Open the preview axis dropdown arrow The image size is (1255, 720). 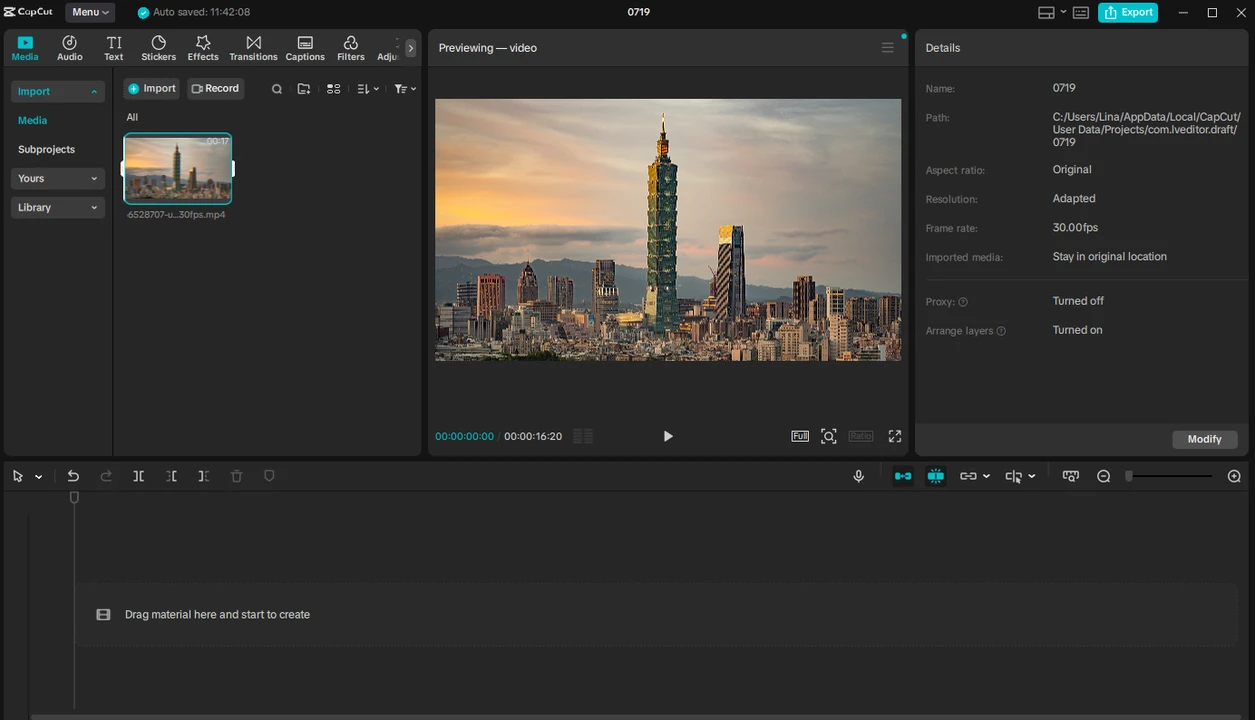[x=1032, y=477]
